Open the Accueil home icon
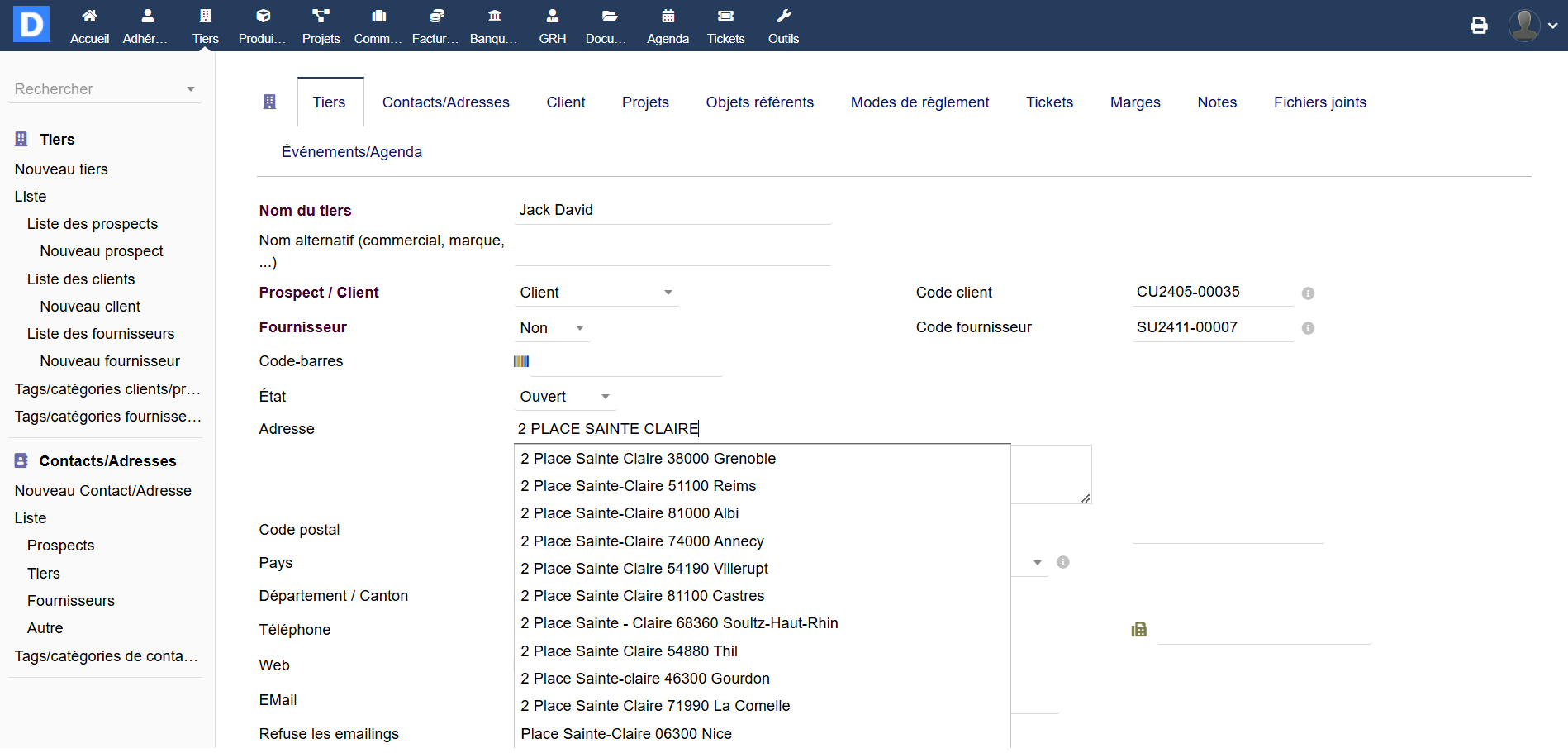1568x753 pixels. [89, 17]
